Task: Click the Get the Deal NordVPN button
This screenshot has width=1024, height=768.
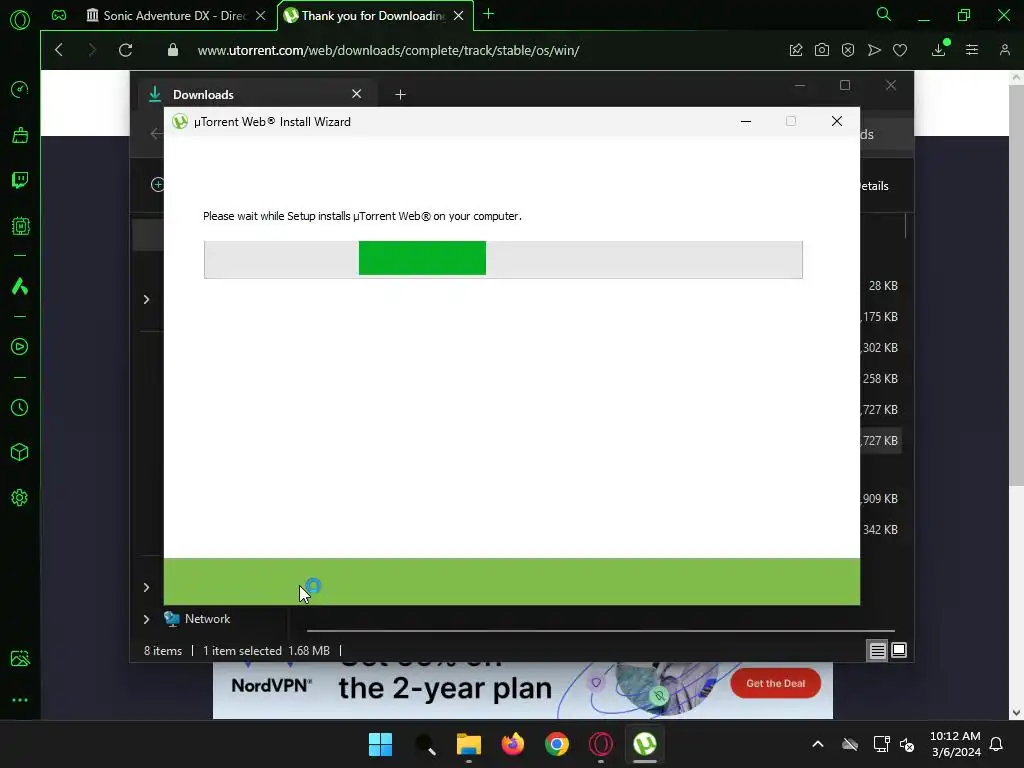Action: point(775,683)
